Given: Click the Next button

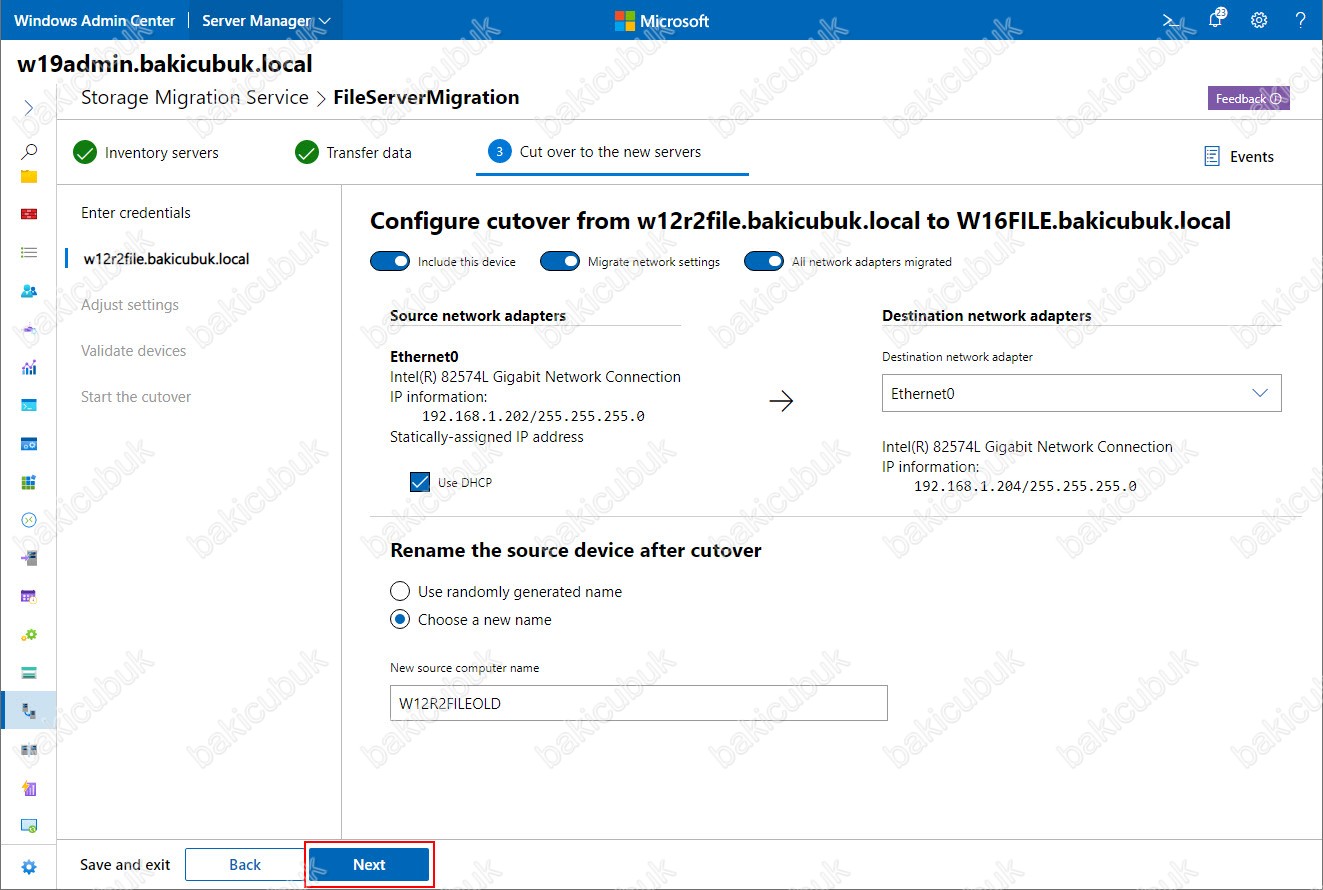Looking at the screenshot, I should click(369, 865).
